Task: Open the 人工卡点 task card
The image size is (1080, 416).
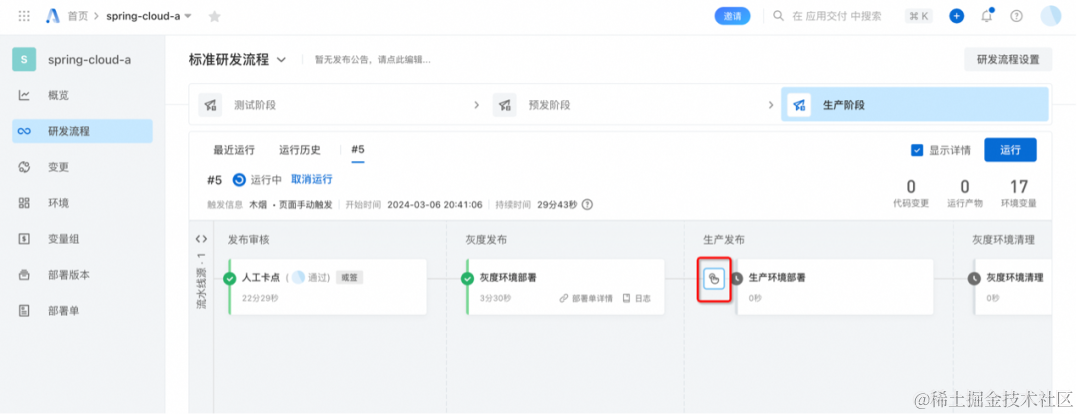Action: (x=328, y=287)
